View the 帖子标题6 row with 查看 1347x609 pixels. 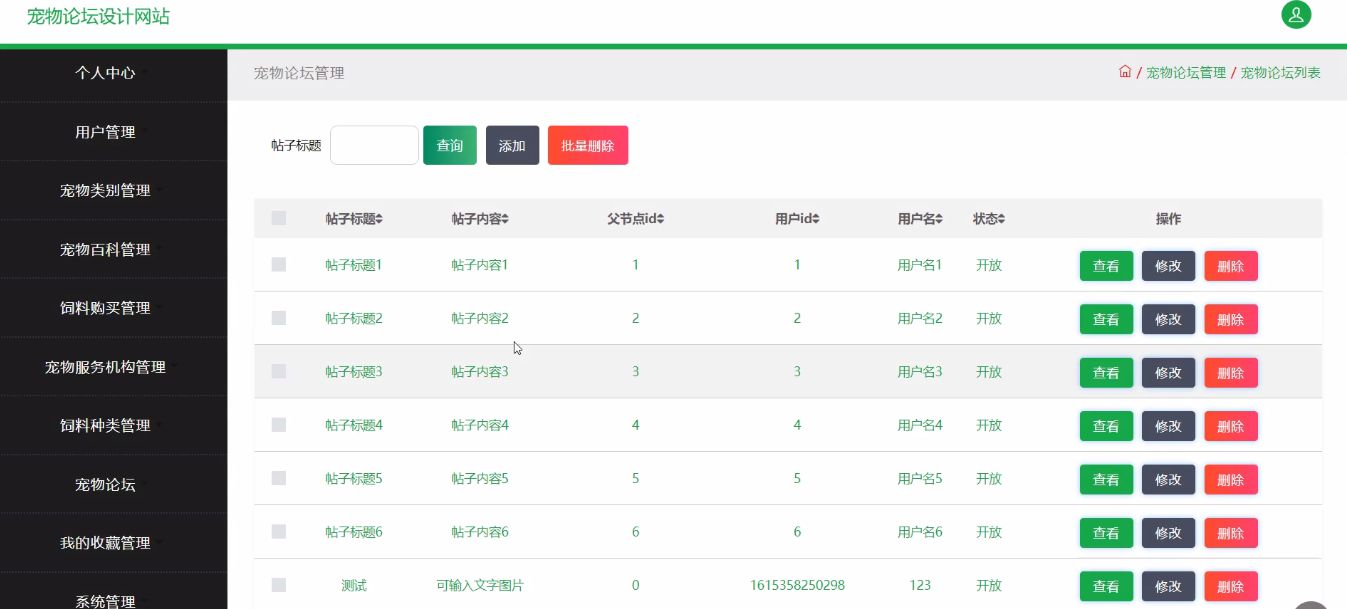(1106, 533)
